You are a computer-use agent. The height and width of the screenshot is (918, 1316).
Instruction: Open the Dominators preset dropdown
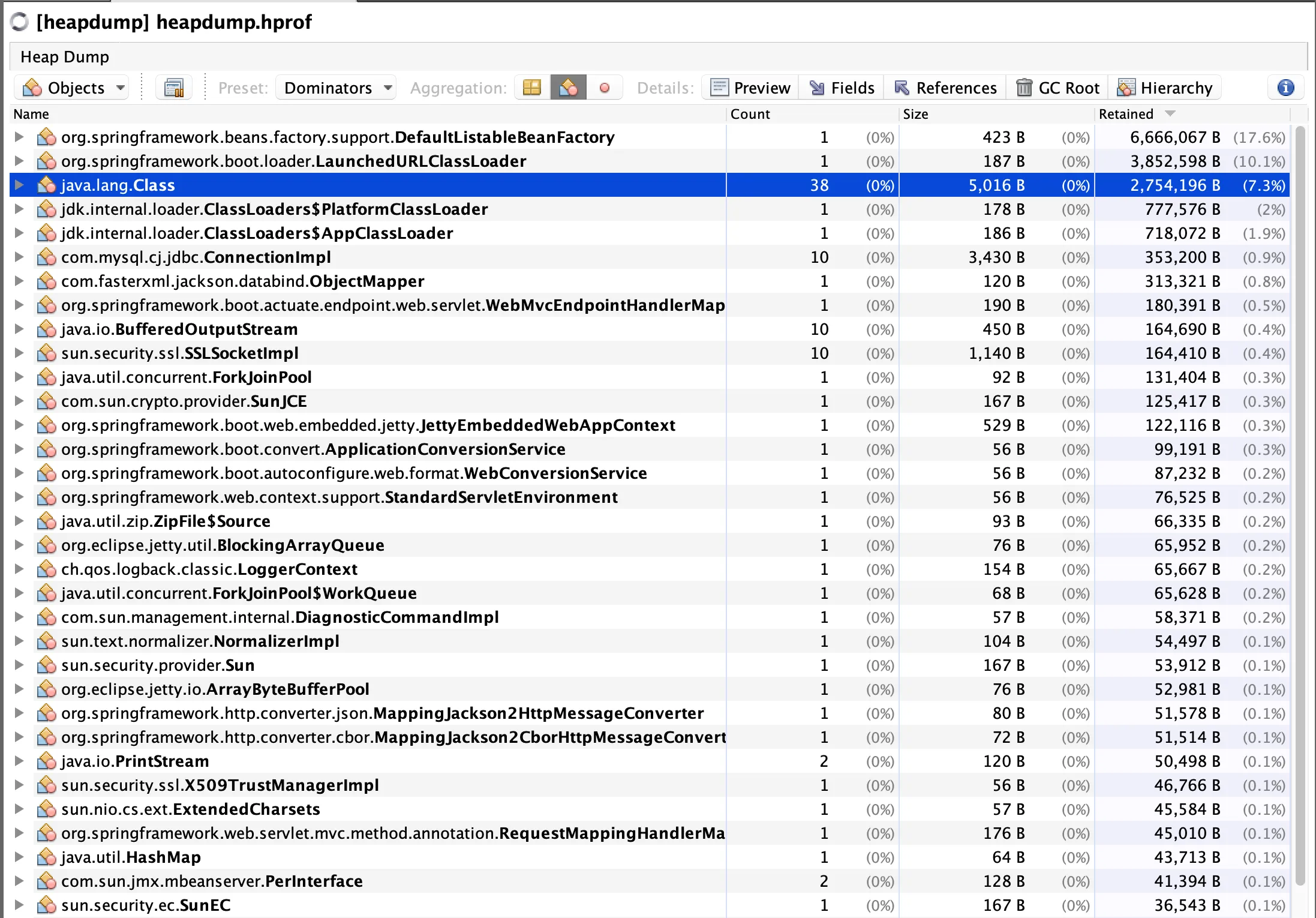point(337,88)
